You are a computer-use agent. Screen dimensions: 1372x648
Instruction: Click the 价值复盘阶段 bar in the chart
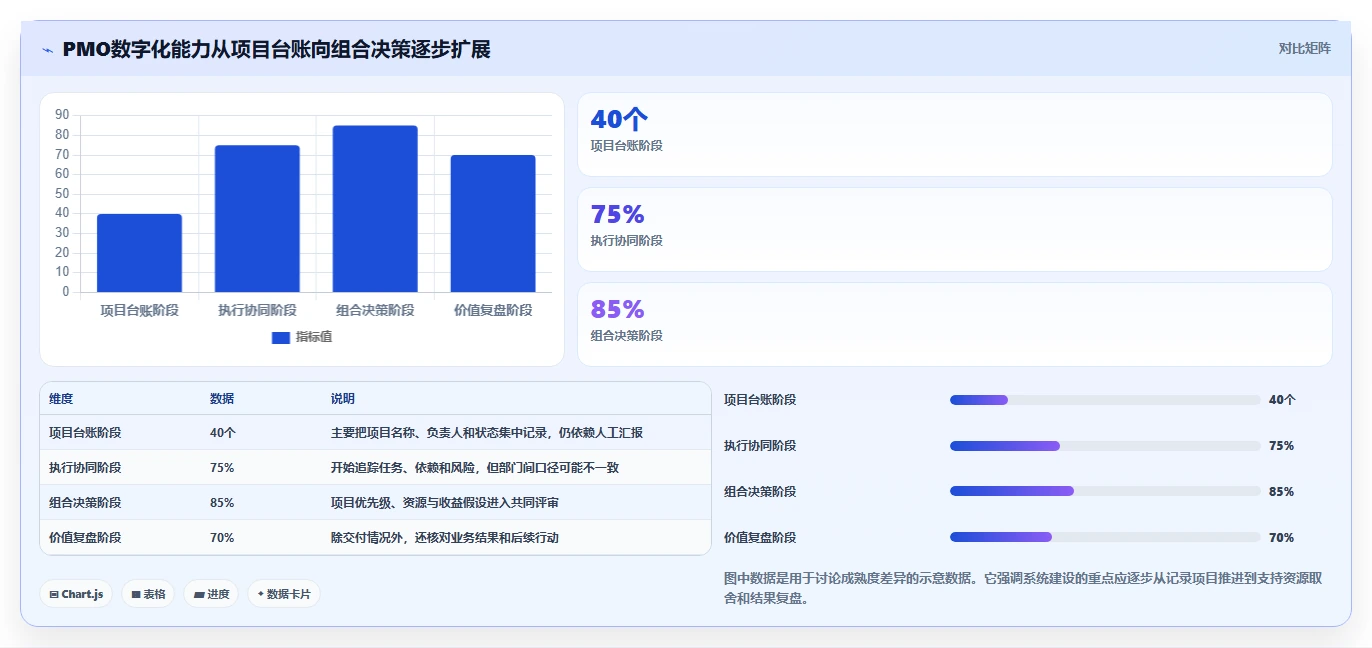click(x=493, y=224)
